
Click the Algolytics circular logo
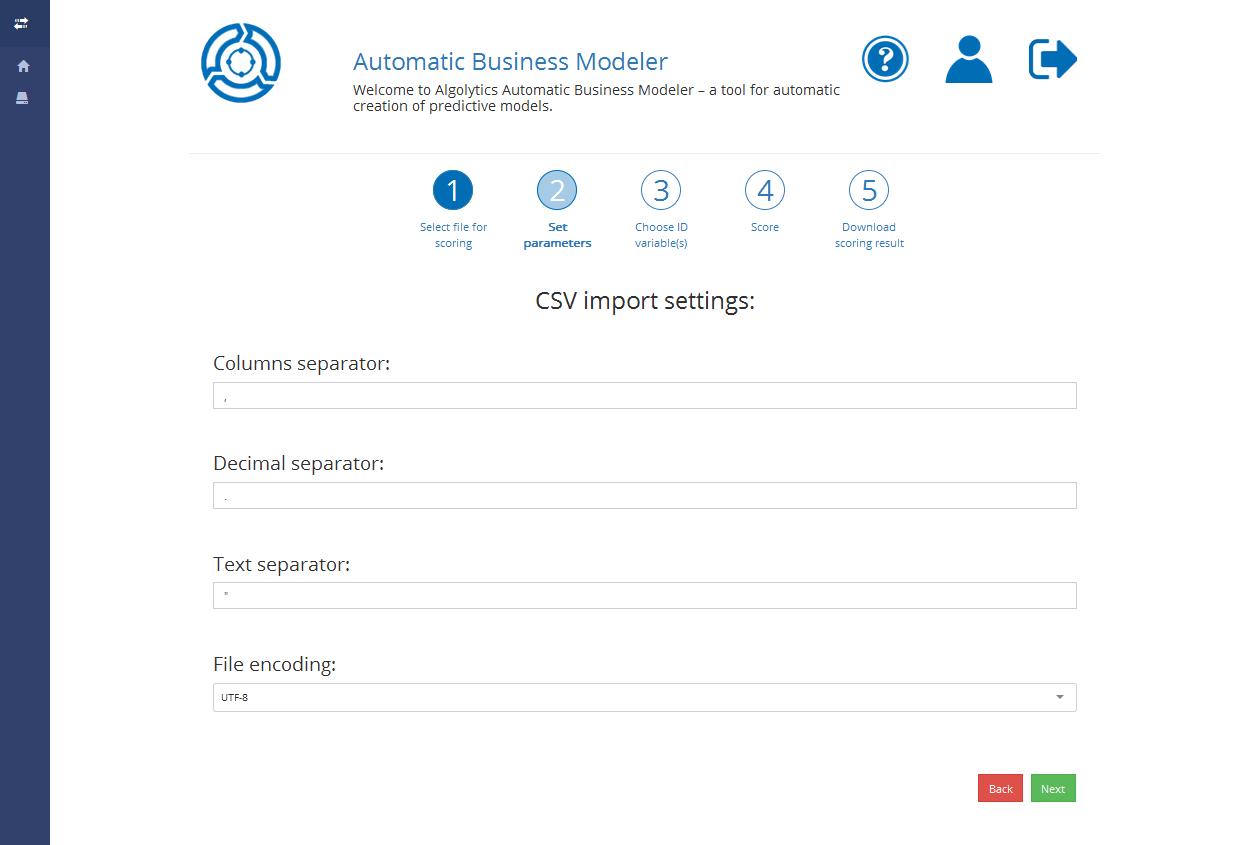(x=241, y=63)
